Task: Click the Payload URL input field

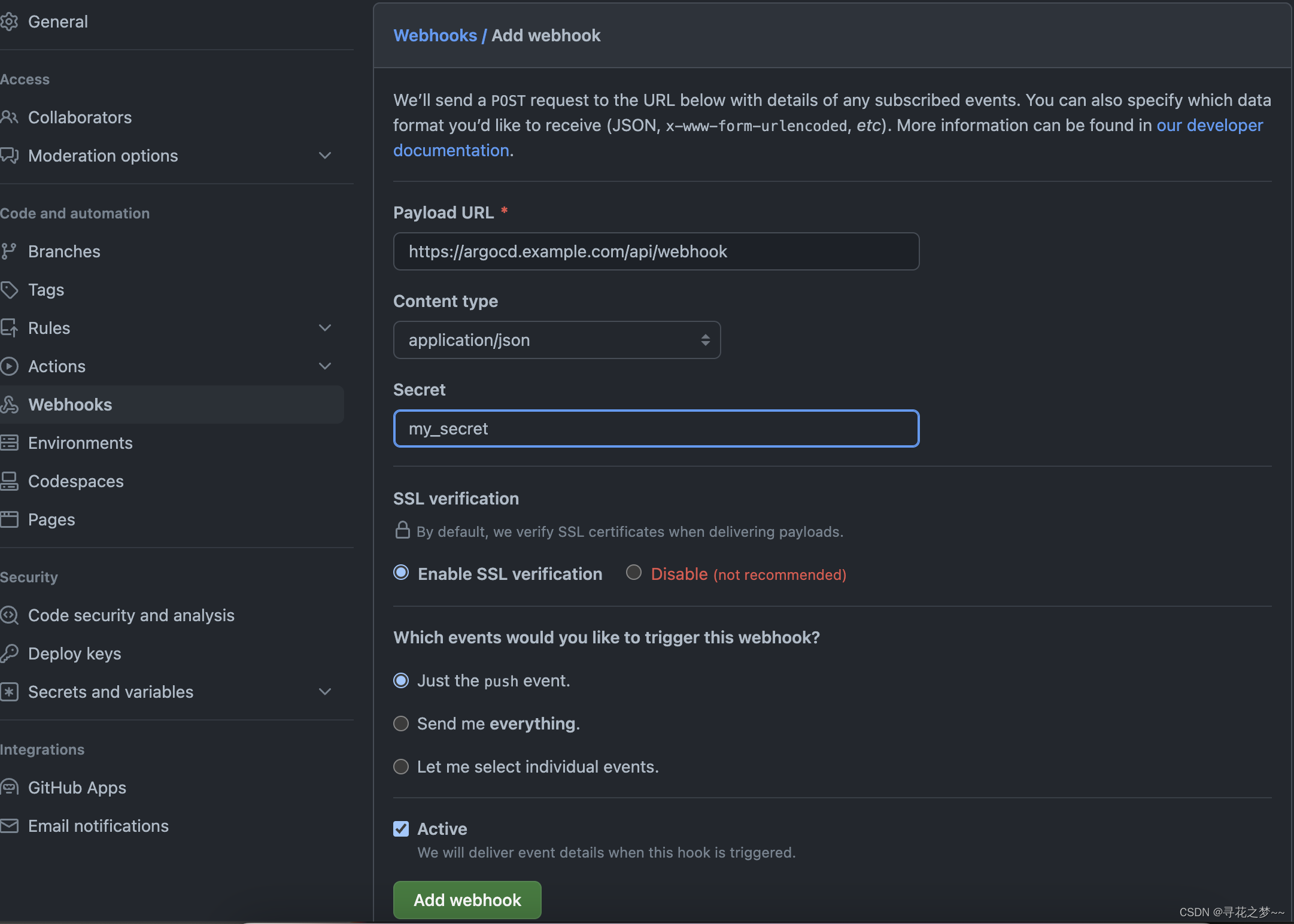Action: [x=656, y=251]
